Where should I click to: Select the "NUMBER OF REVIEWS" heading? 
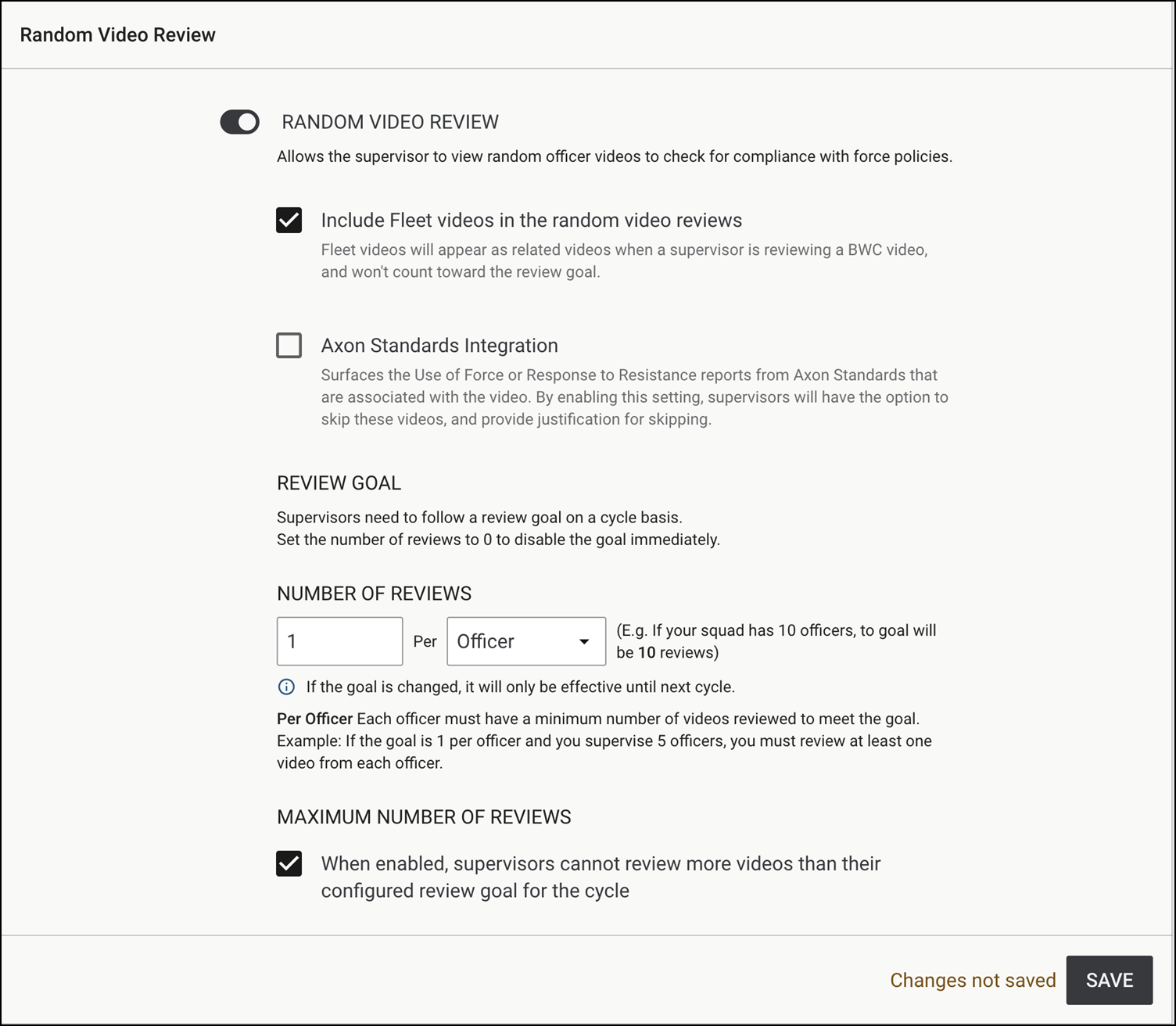(374, 594)
